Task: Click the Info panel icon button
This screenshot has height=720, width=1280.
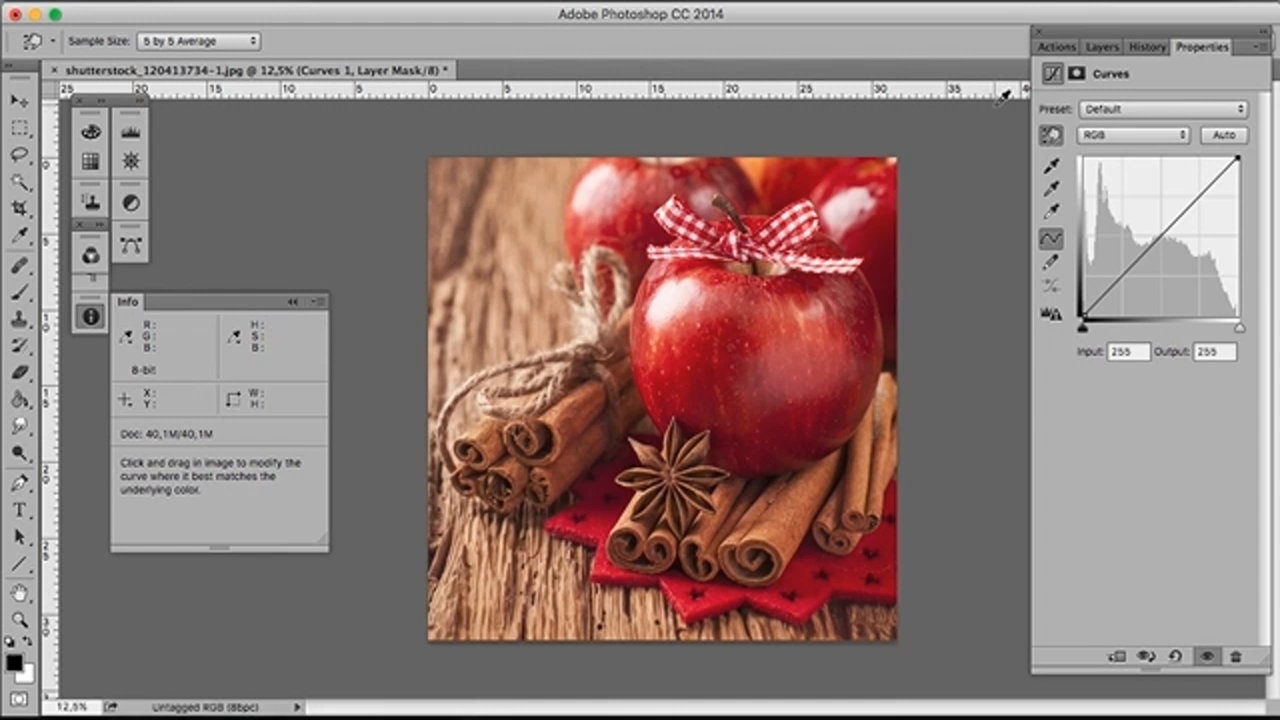Action: (x=91, y=316)
